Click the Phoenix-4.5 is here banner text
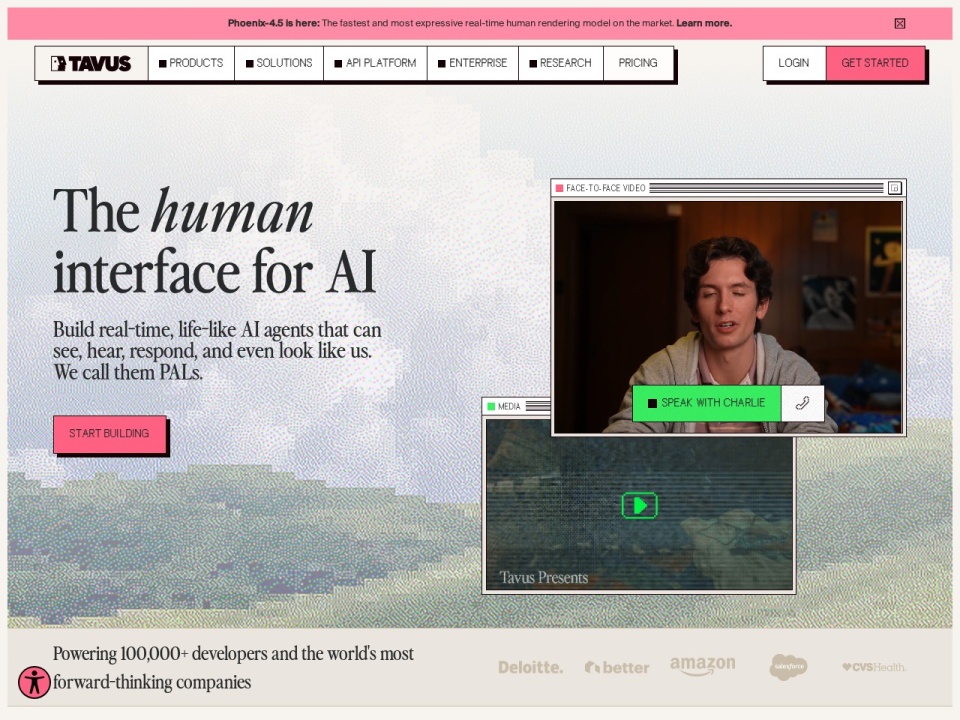The image size is (960, 720). (274, 23)
